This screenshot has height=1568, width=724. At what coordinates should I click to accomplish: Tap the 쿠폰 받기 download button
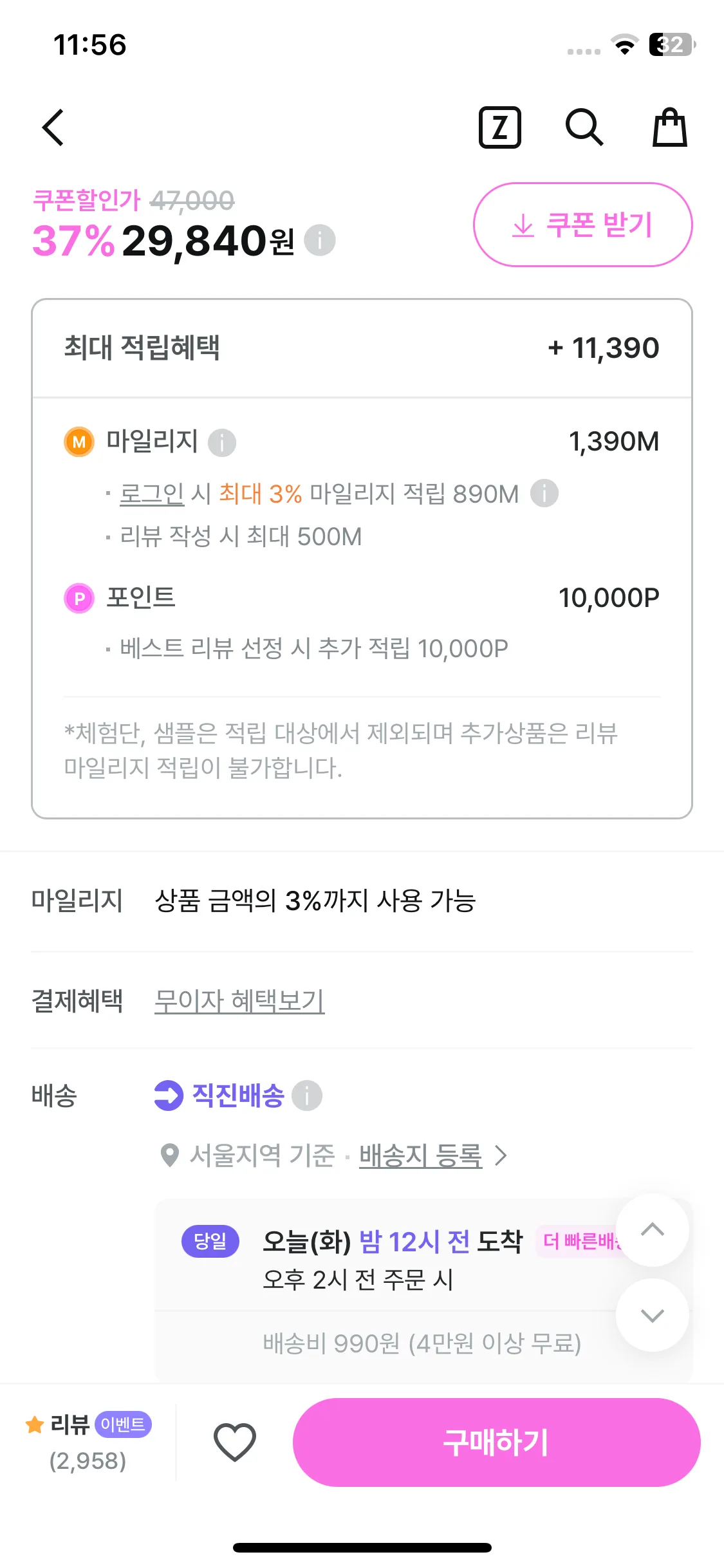[x=582, y=225]
